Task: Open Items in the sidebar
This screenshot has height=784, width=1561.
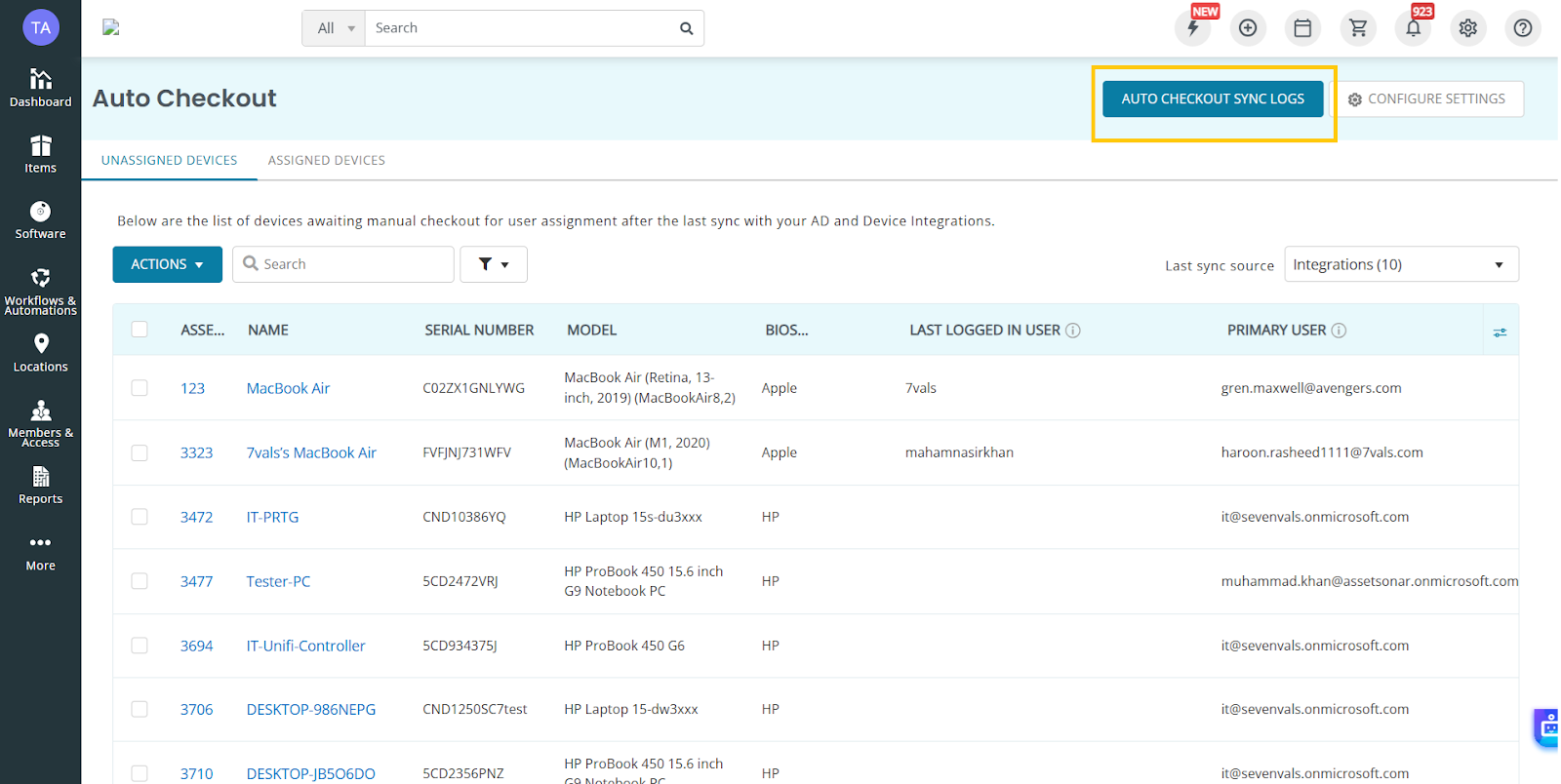Action: (40, 154)
